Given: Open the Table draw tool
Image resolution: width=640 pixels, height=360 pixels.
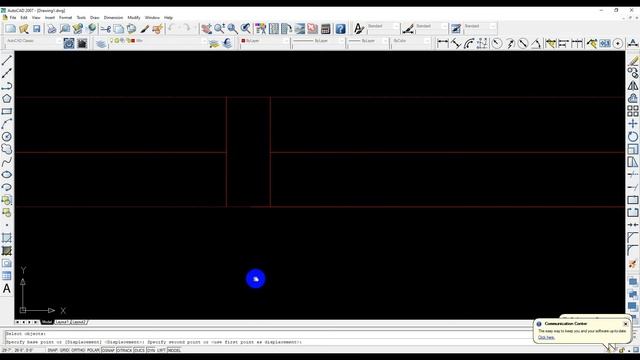Looking at the screenshot, I should (7, 276).
